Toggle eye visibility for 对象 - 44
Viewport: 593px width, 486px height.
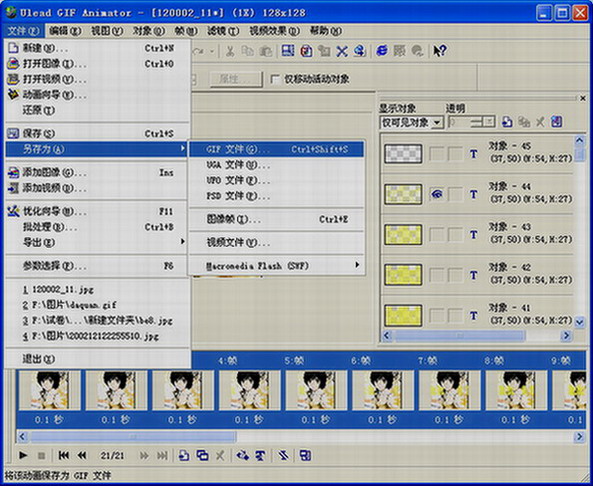click(x=437, y=194)
